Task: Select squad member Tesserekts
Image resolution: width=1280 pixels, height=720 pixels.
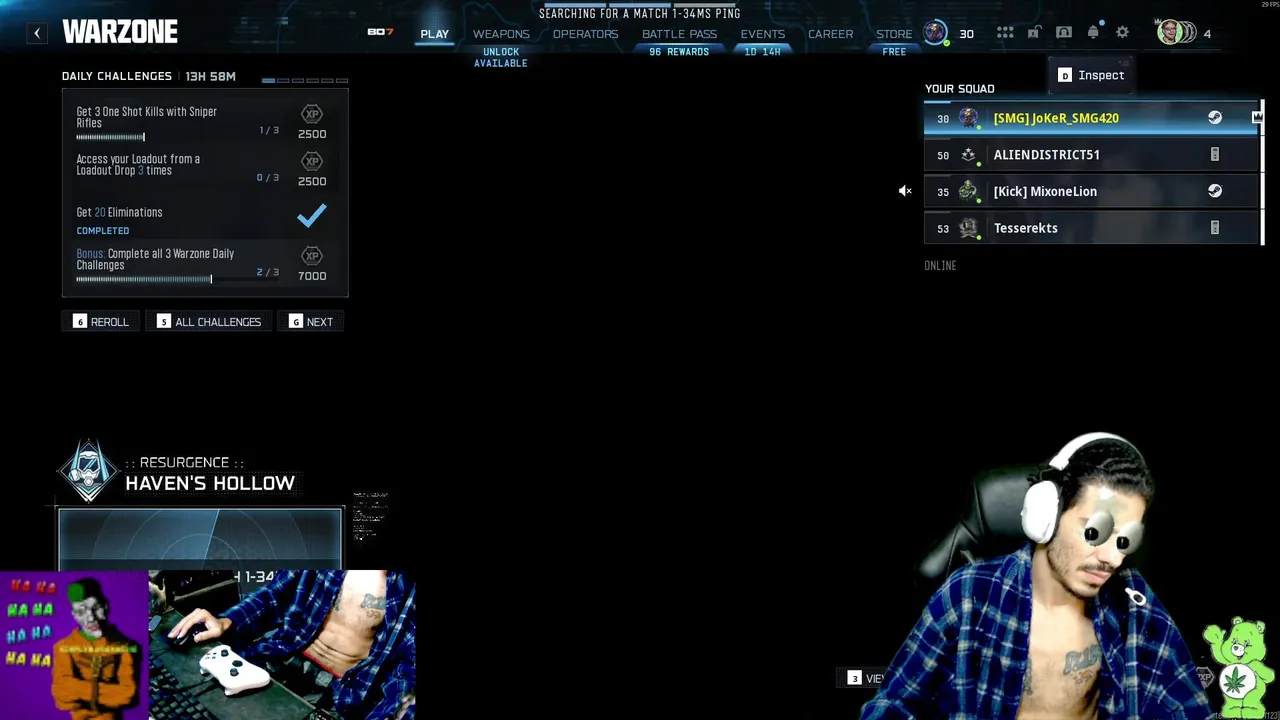Action: point(1092,228)
